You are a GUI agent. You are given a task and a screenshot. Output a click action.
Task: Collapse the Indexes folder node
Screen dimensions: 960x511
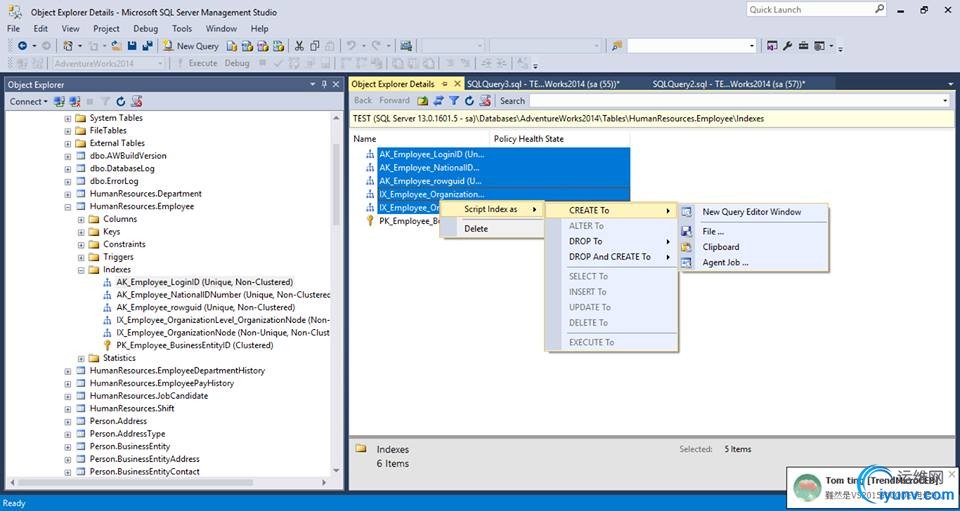click(x=82, y=270)
